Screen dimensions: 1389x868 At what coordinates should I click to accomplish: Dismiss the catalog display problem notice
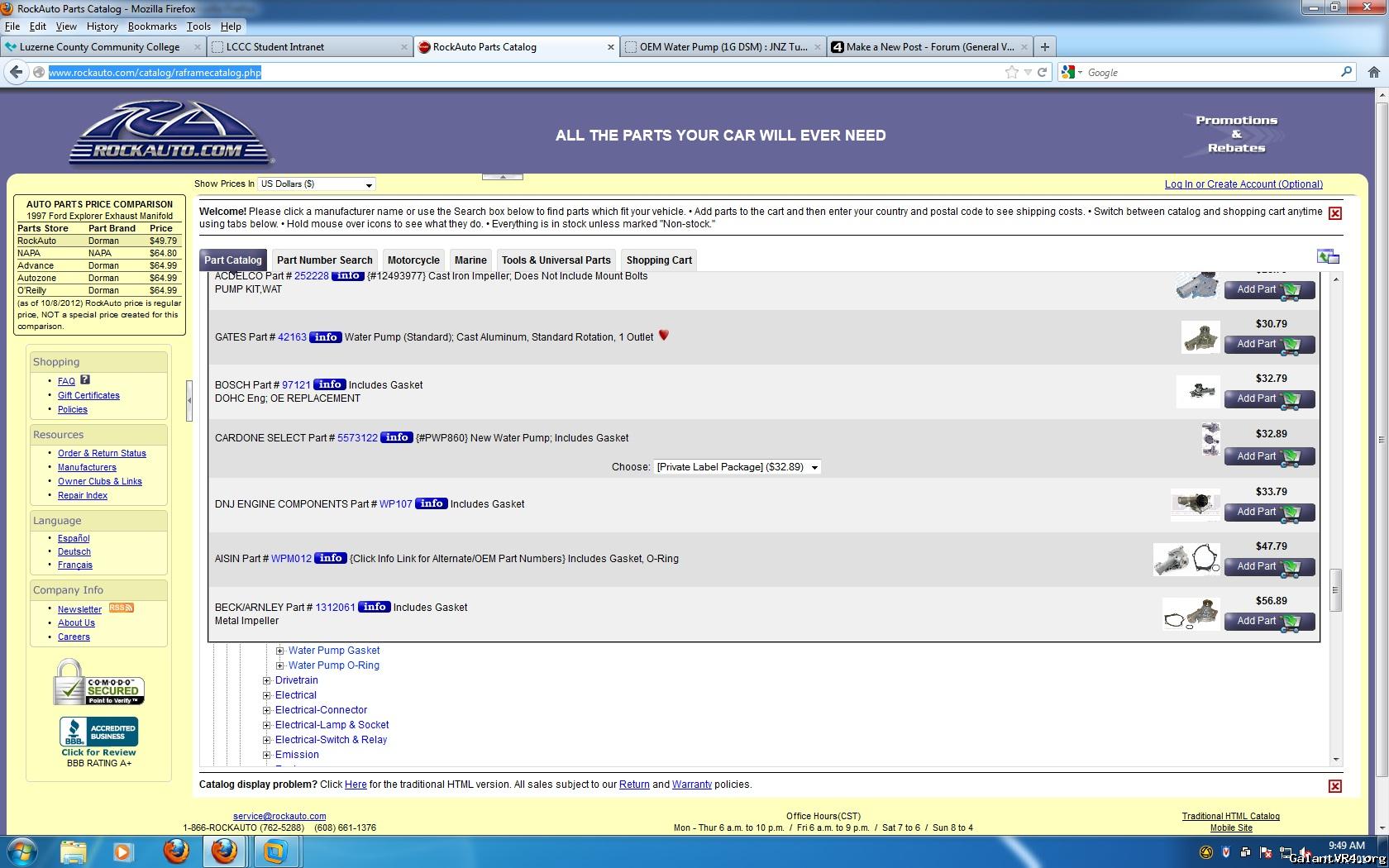tap(1334, 786)
